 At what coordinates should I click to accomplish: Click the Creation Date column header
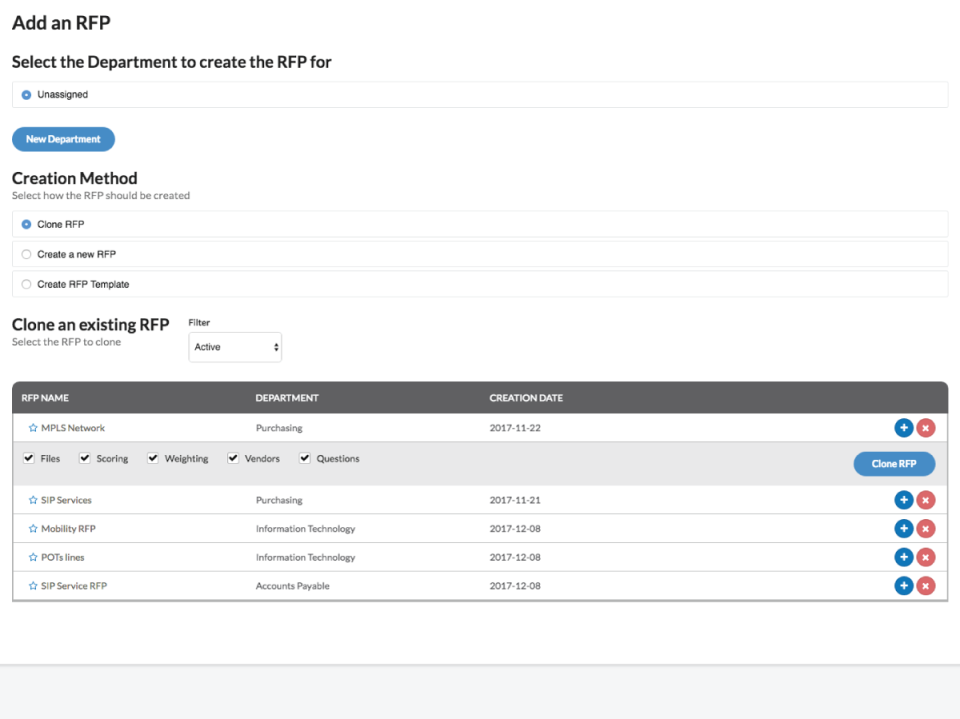tap(526, 398)
